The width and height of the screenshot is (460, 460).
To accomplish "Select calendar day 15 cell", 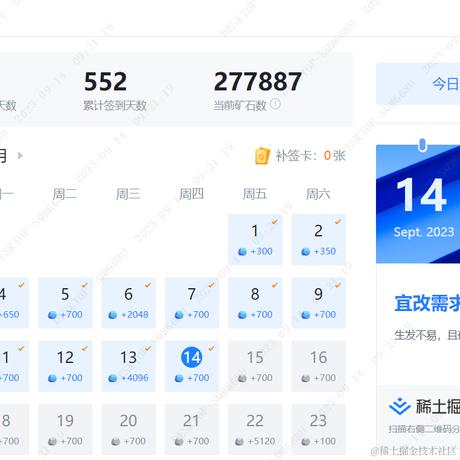I will coord(255,366).
